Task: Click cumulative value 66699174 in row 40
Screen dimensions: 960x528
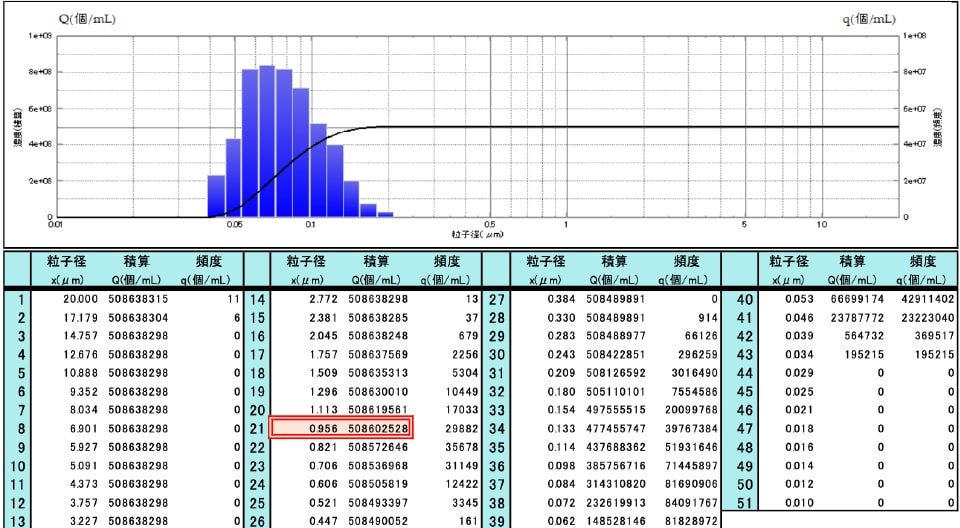Action: pyautogui.click(x=857, y=299)
